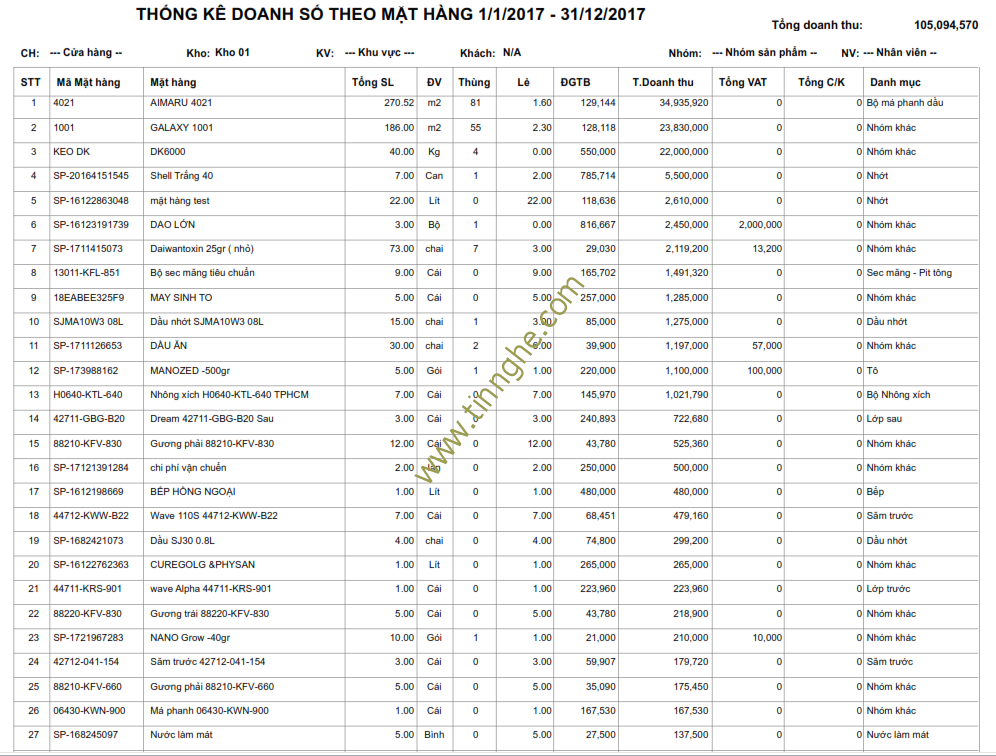This screenshot has height=756, width=996.
Task: Click the item code 'SP-168245097'
Action: 86,736
